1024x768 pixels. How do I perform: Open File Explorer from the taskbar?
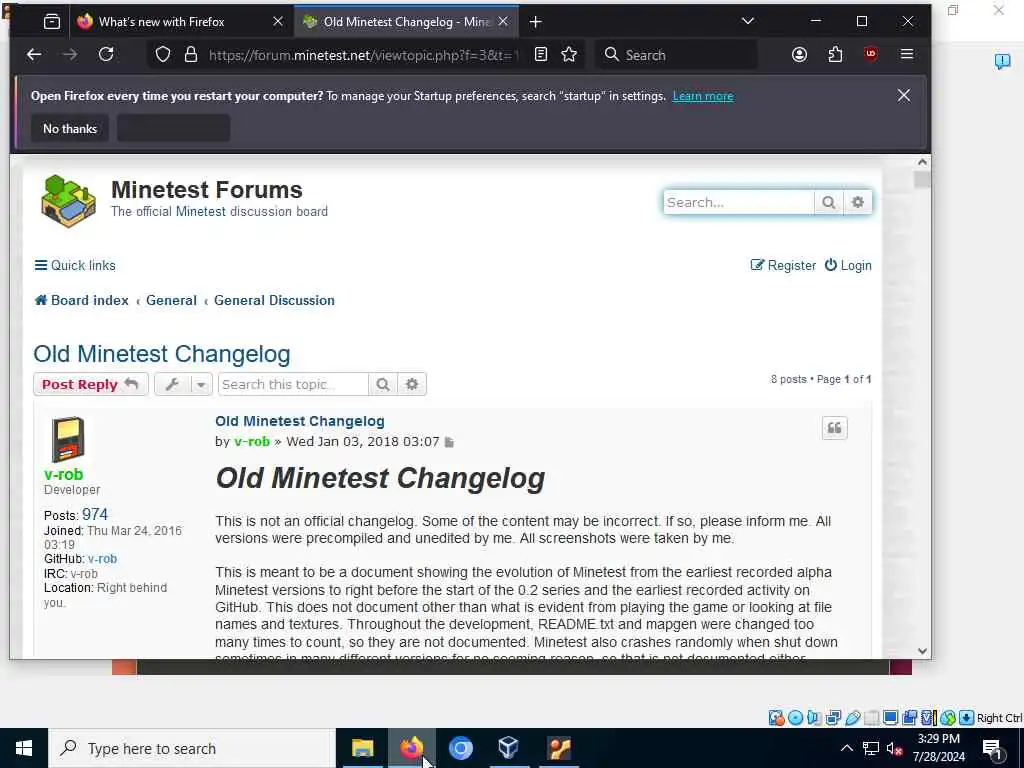[x=362, y=748]
